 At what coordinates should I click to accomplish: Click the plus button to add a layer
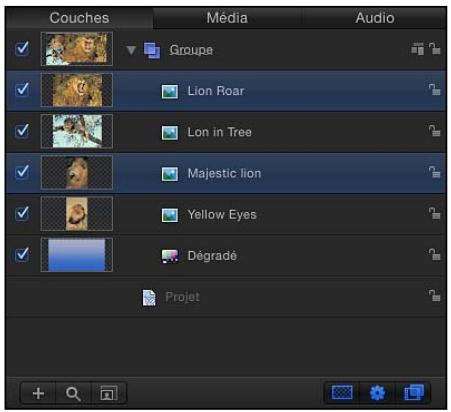coord(38,393)
